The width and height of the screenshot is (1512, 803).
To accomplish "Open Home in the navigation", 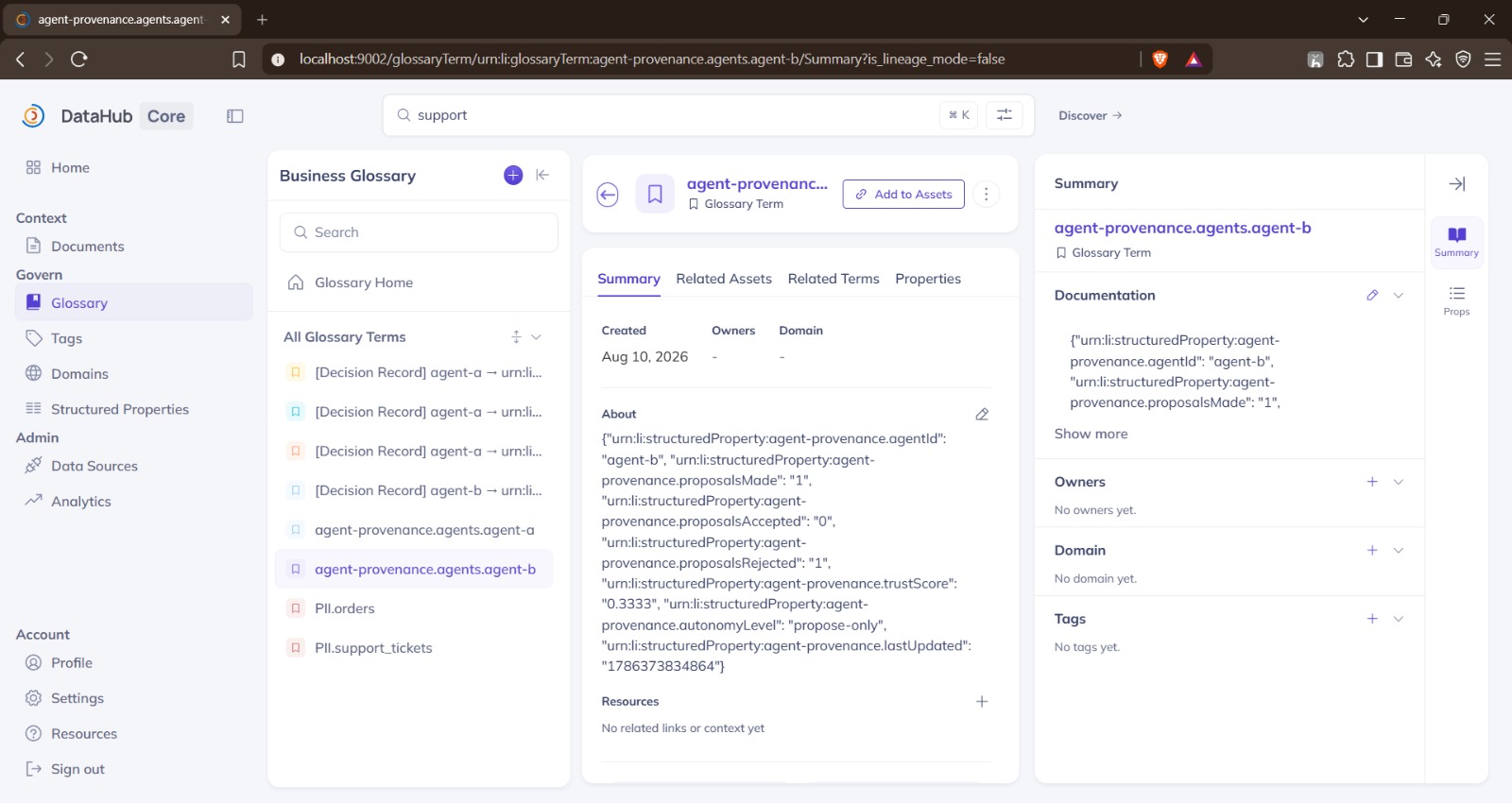I will pyautogui.click(x=134, y=167).
